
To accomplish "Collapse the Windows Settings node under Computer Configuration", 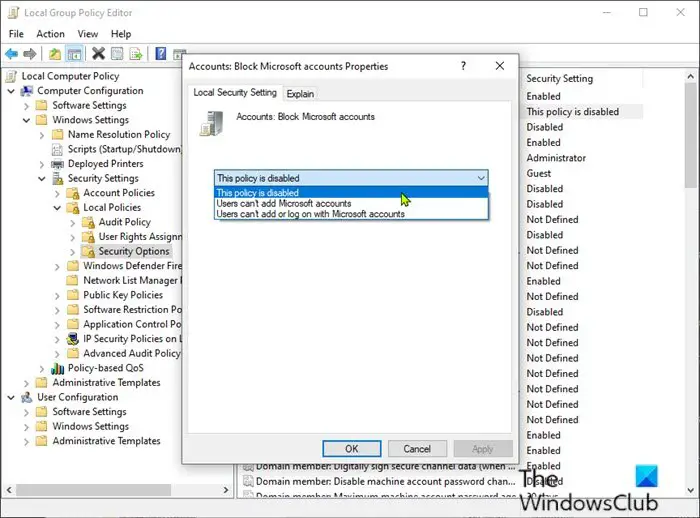I will 26,120.
